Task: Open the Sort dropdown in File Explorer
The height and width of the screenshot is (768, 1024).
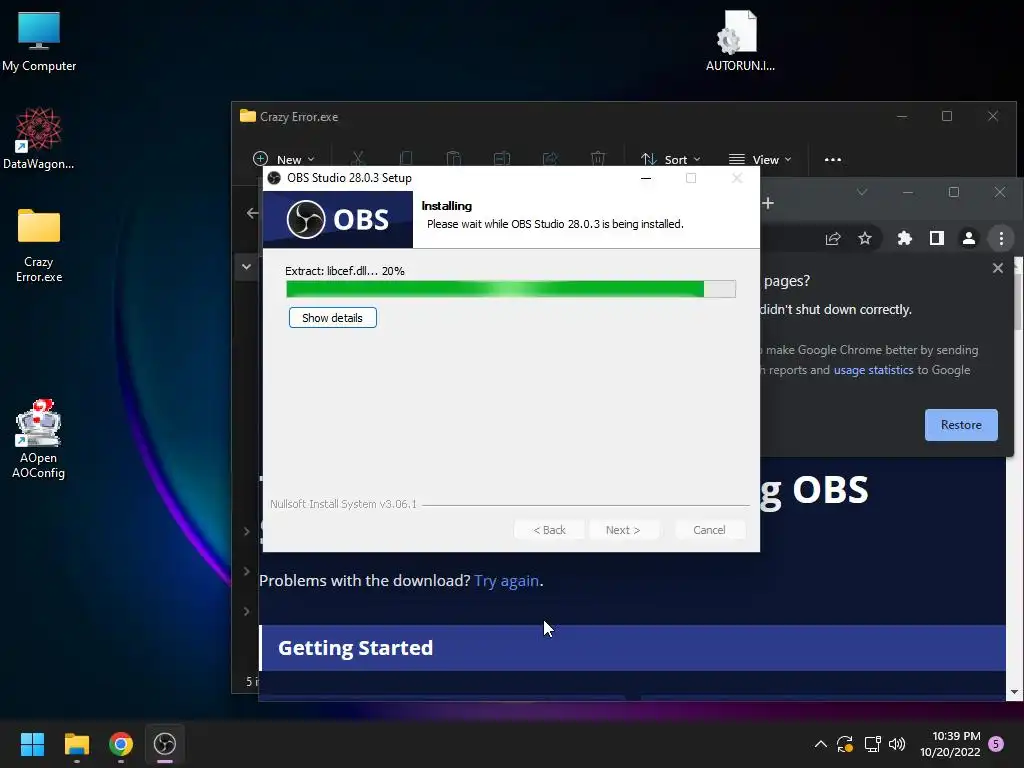Action: [671, 159]
